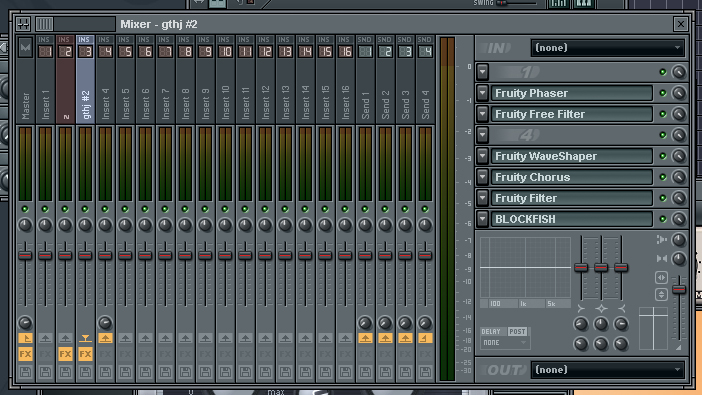
Task: Mute gthj #2 track with its green LED
Action: [85, 209]
